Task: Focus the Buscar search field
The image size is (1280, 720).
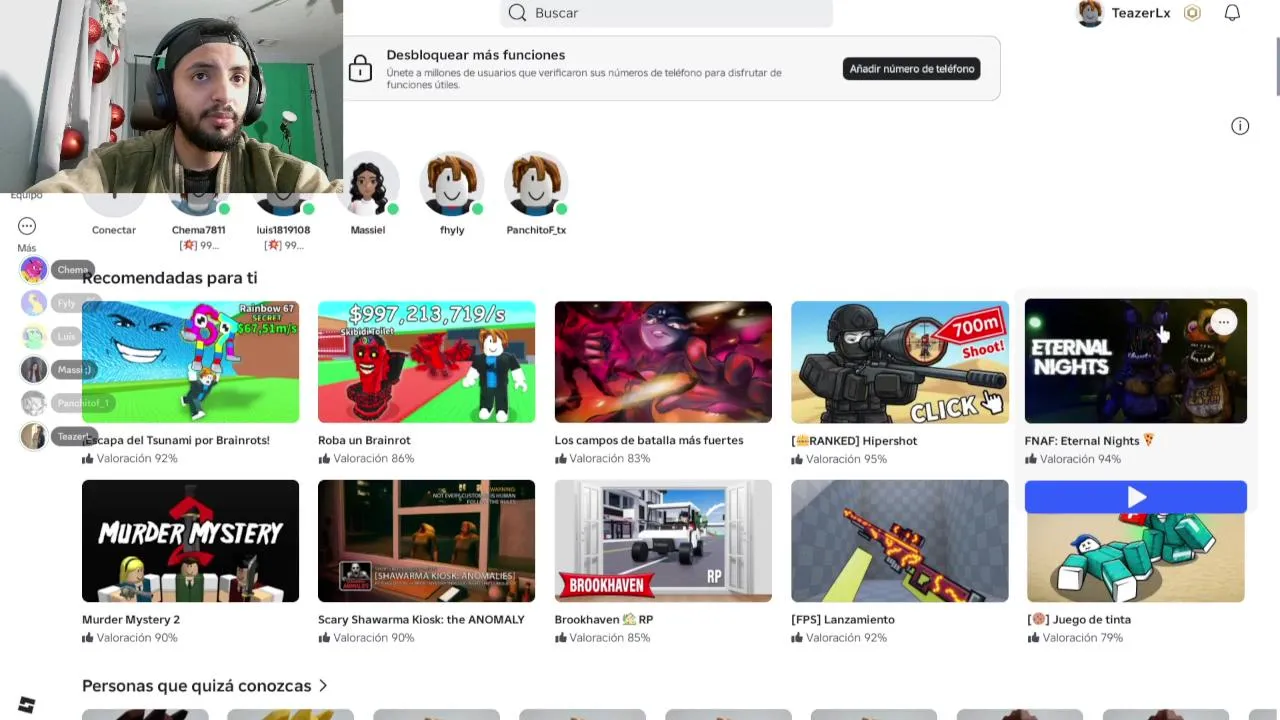Action: pos(666,13)
